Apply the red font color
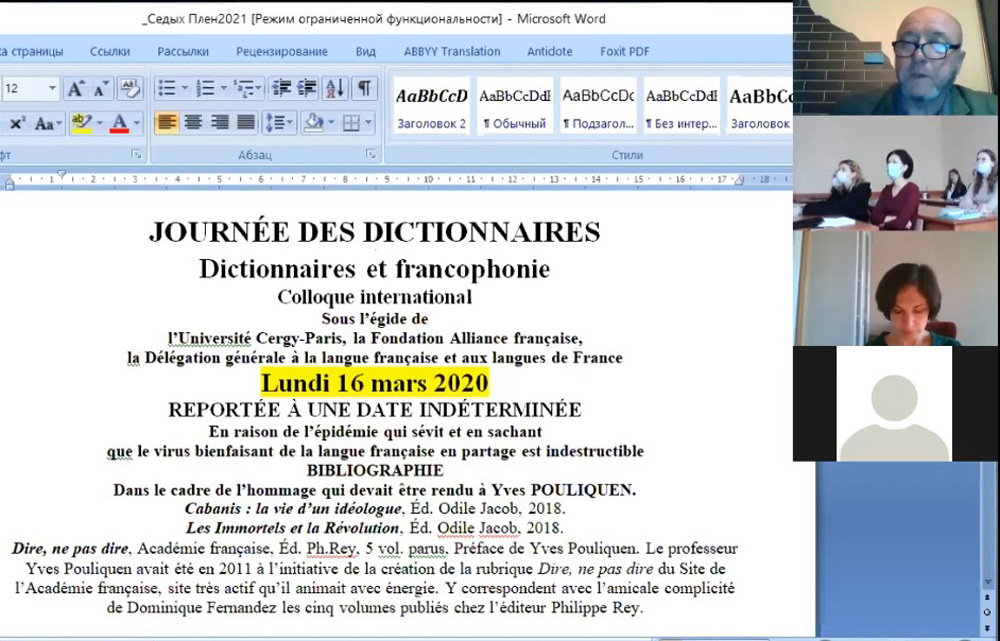Screen dimensions: 1000x641 pyautogui.click(x=119, y=123)
